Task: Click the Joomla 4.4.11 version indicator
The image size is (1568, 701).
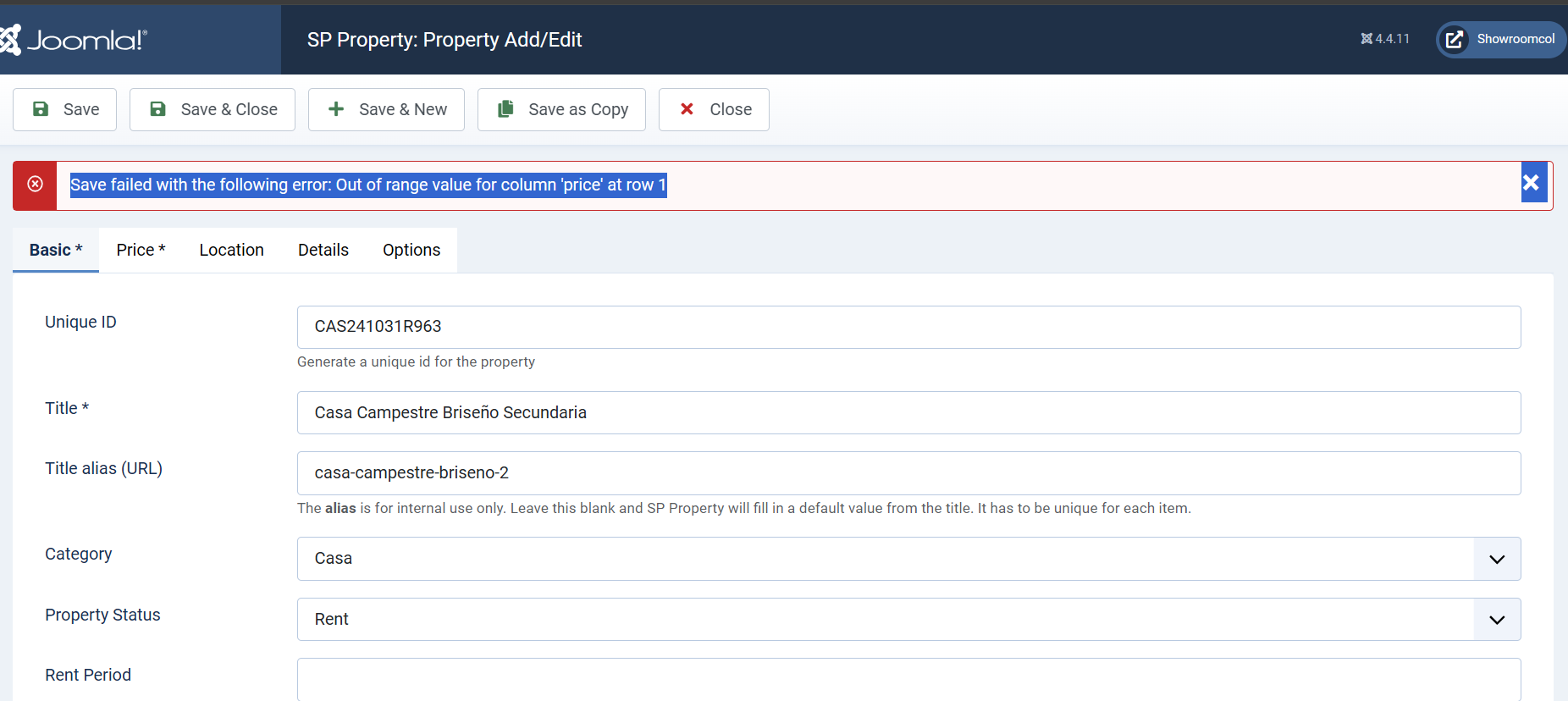Action: coord(1385,39)
